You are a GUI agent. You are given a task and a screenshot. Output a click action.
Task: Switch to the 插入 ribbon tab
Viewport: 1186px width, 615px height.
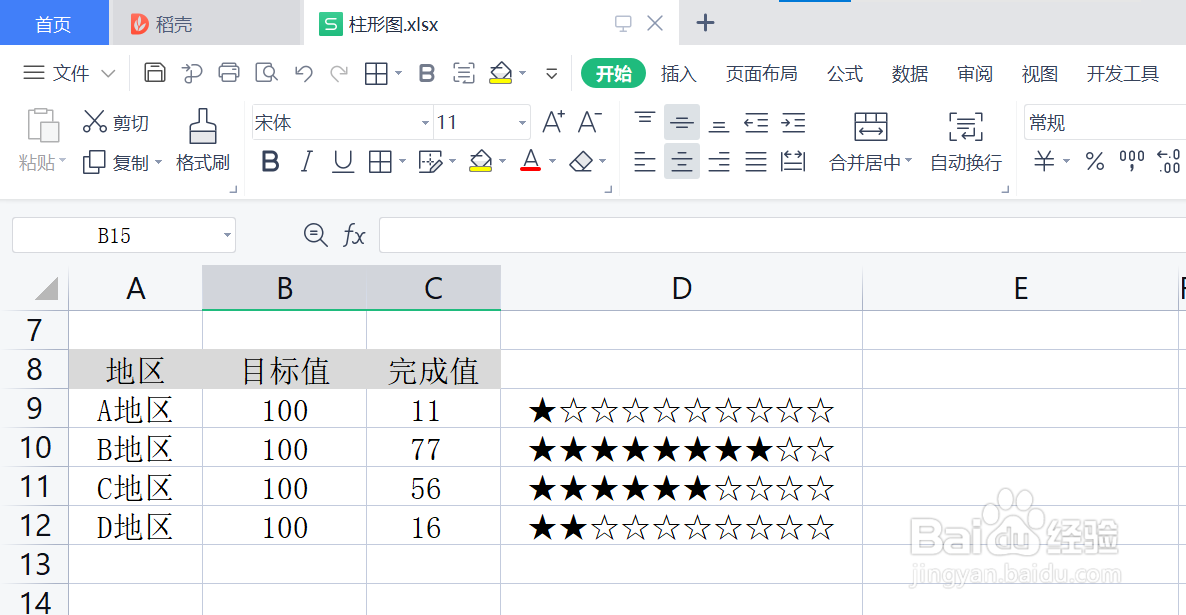click(678, 73)
